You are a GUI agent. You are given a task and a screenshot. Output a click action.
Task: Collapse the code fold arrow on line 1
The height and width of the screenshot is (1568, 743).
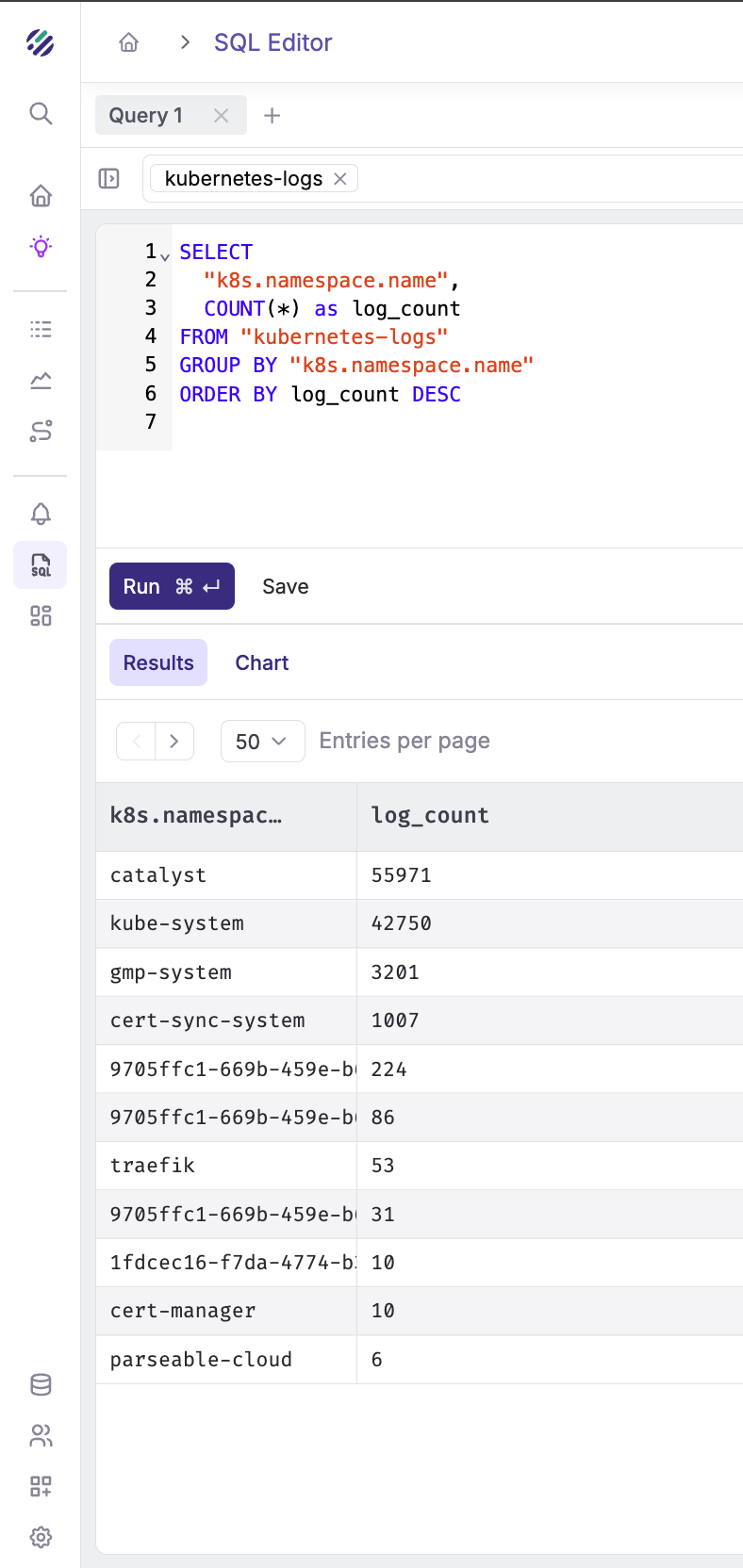tap(165, 256)
